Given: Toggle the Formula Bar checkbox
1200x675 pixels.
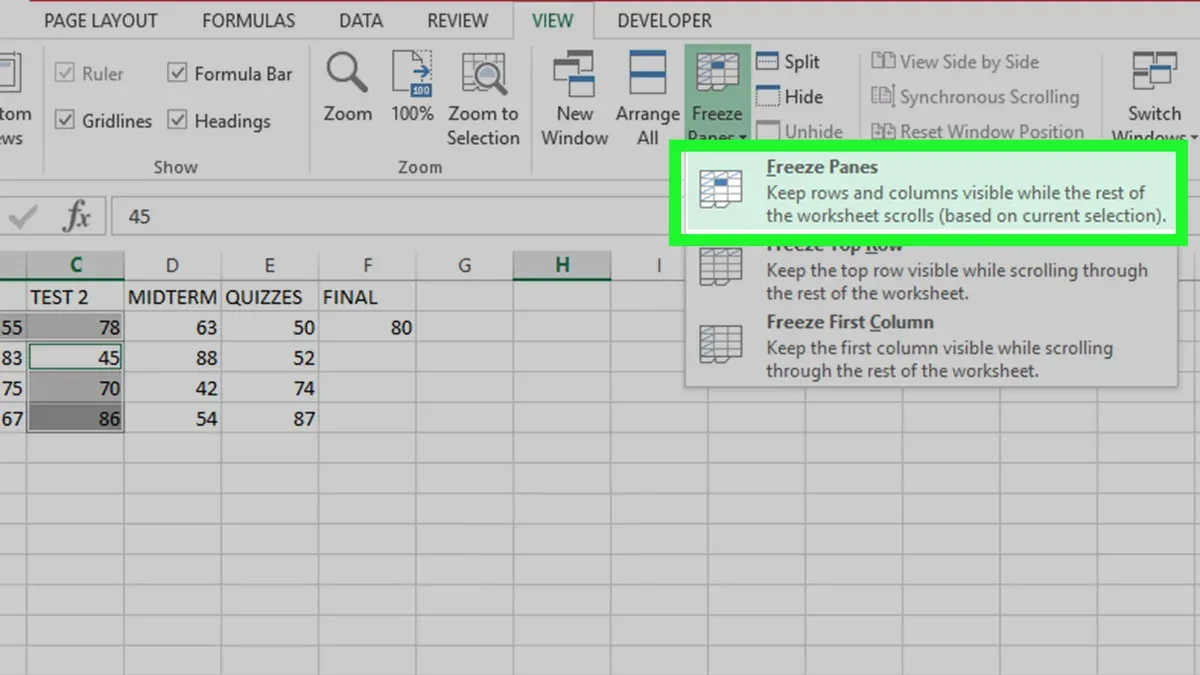Looking at the screenshot, I should point(178,74).
